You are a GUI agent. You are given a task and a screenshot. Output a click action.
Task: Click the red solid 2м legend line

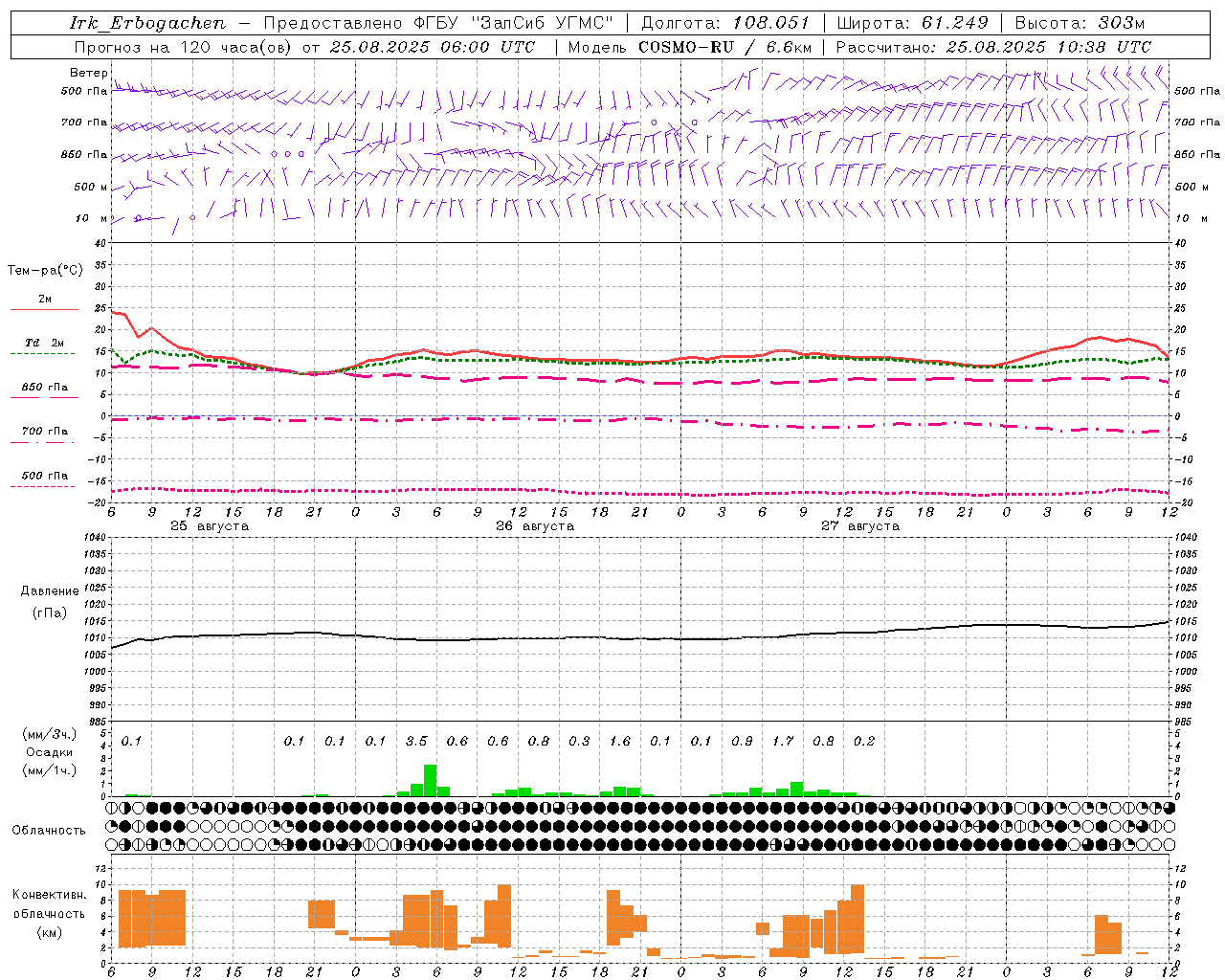click(45, 310)
